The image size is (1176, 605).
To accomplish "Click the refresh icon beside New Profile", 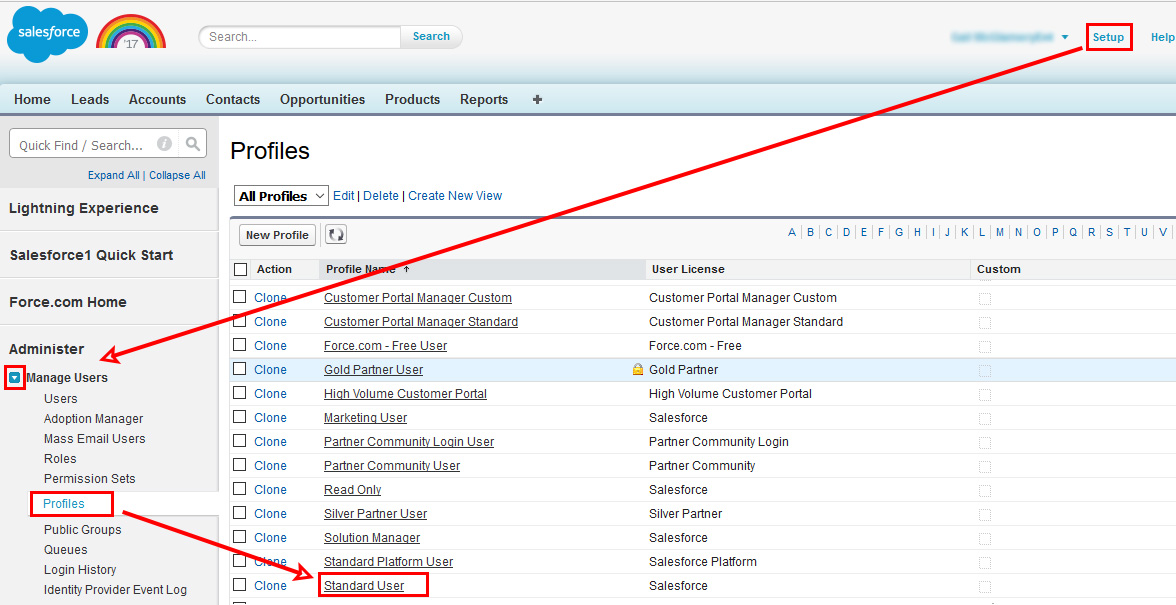I will 336,235.
